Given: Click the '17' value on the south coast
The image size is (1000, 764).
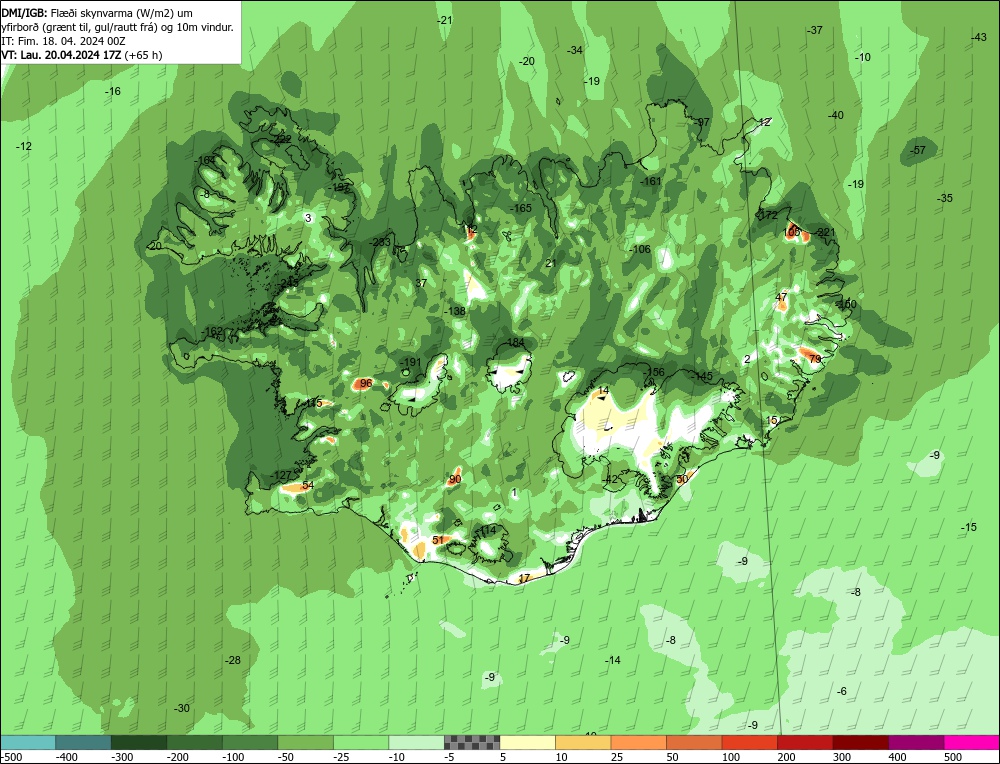Looking at the screenshot, I should point(524,578).
